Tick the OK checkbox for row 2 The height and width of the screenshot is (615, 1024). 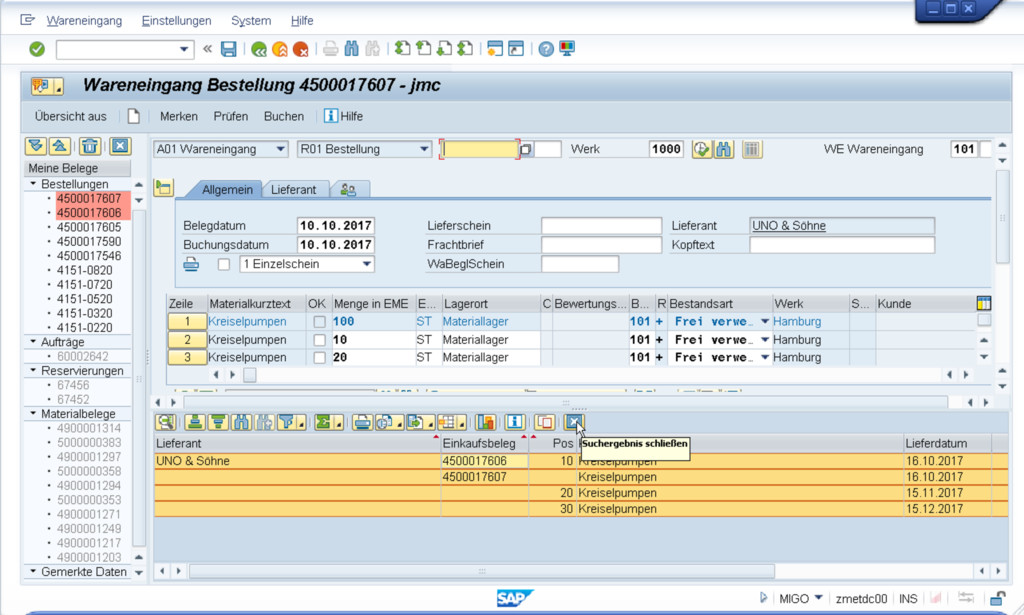click(x=319, y=340)
